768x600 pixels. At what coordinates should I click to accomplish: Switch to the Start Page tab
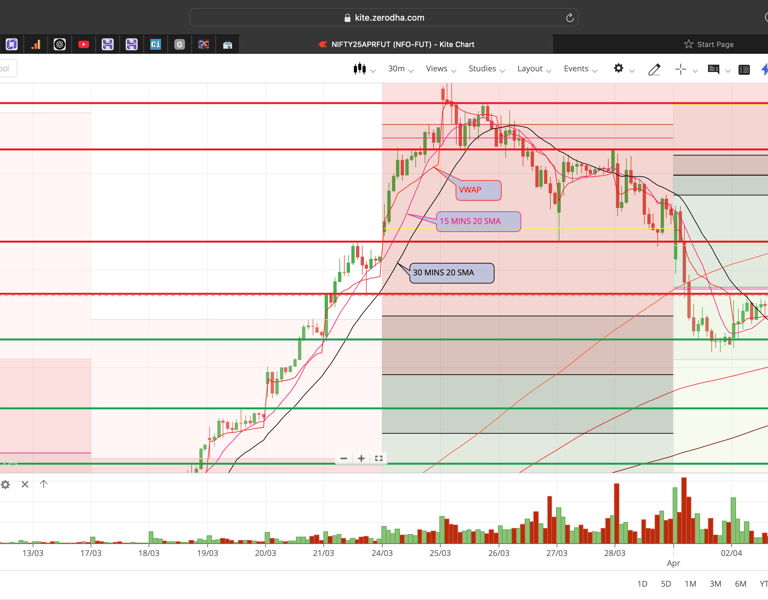pos(709,44)
